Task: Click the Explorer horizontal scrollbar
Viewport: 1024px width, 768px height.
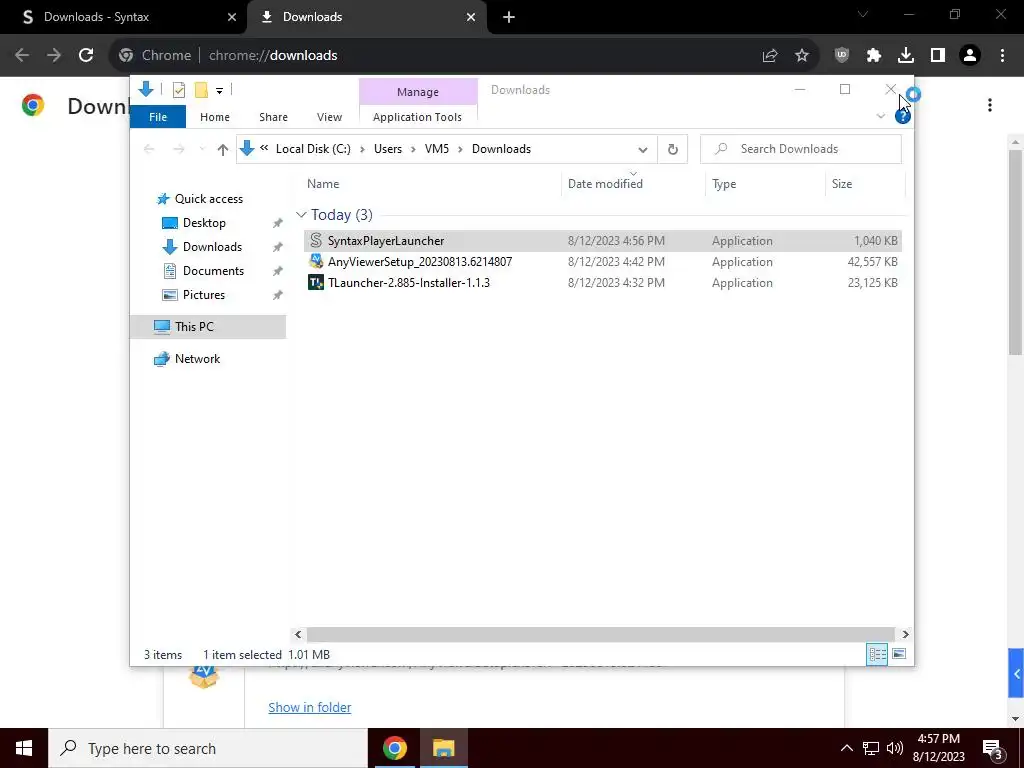Action: 600,634
